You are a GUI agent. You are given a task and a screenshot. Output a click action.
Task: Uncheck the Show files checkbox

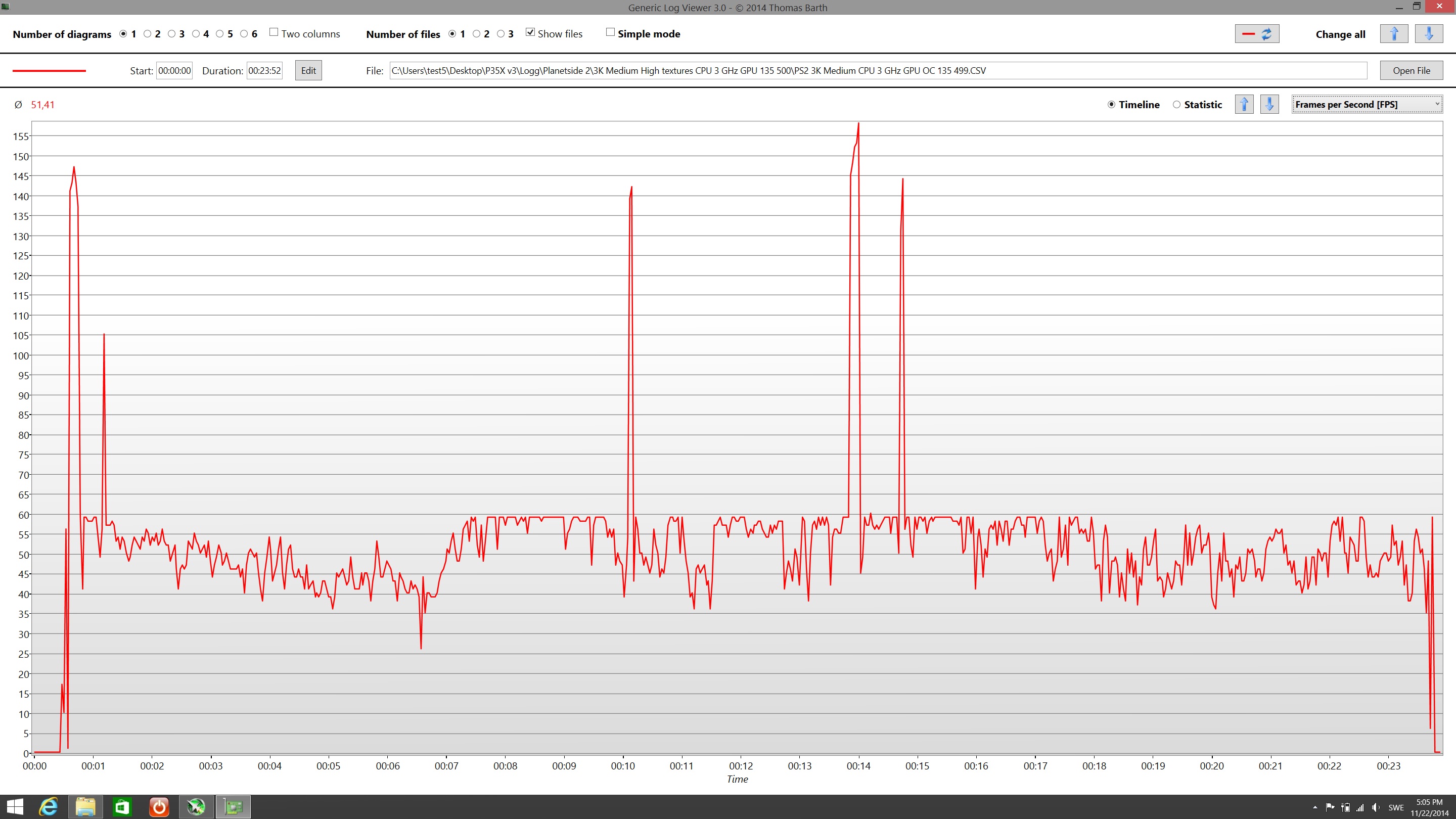coord(530,32)
